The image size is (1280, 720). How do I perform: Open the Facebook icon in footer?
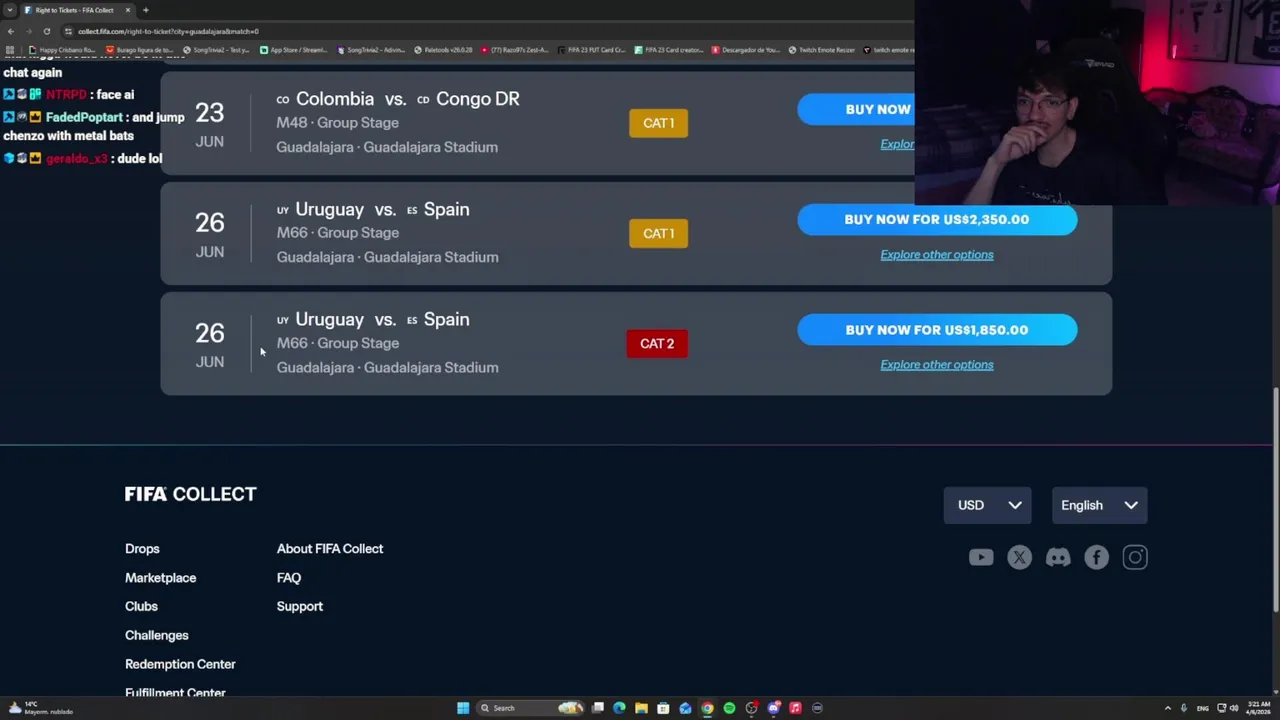[1097, 558]
